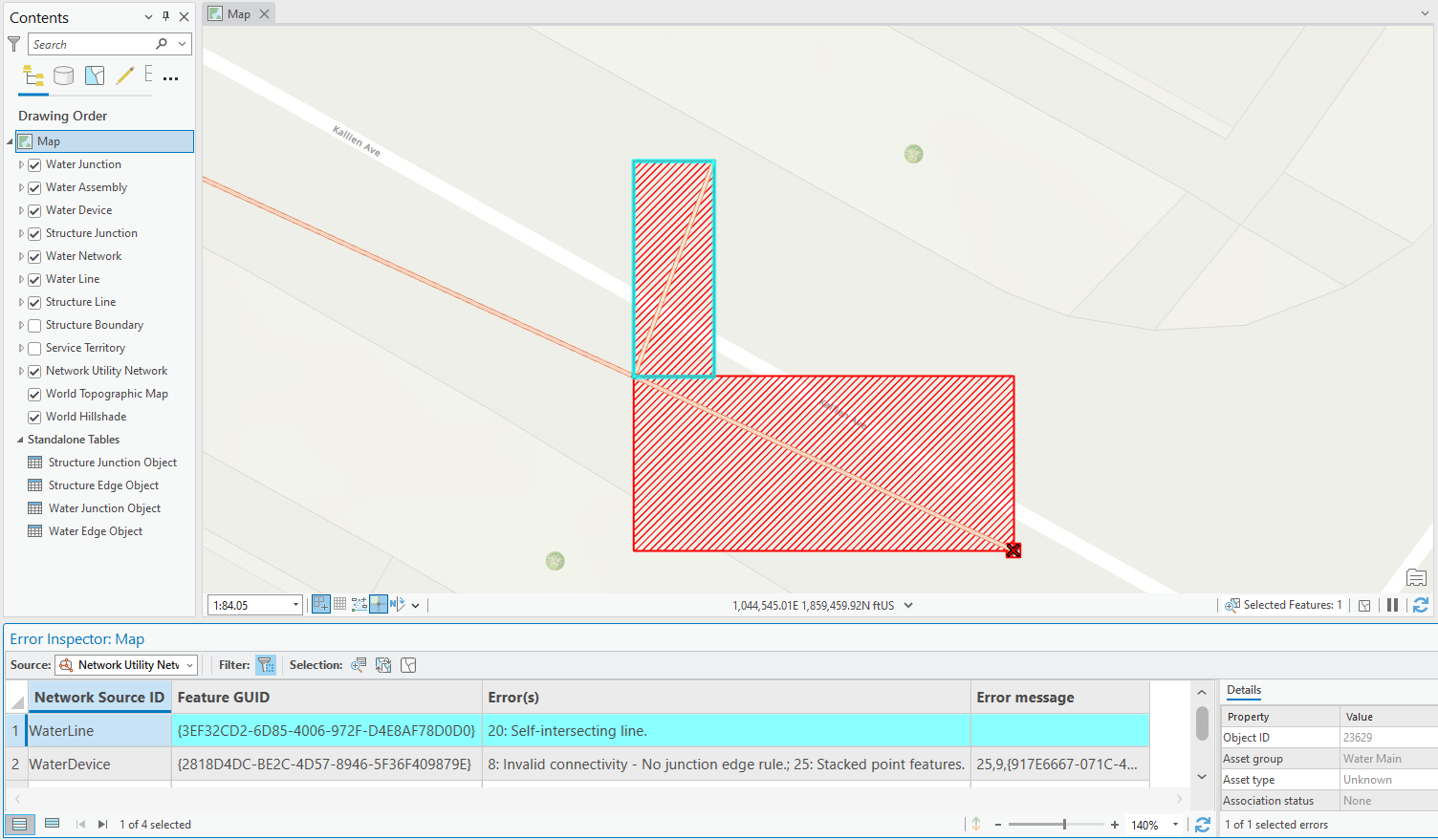
Task: Uncheck the Water Junction layer
Action: tap(34, 164)
